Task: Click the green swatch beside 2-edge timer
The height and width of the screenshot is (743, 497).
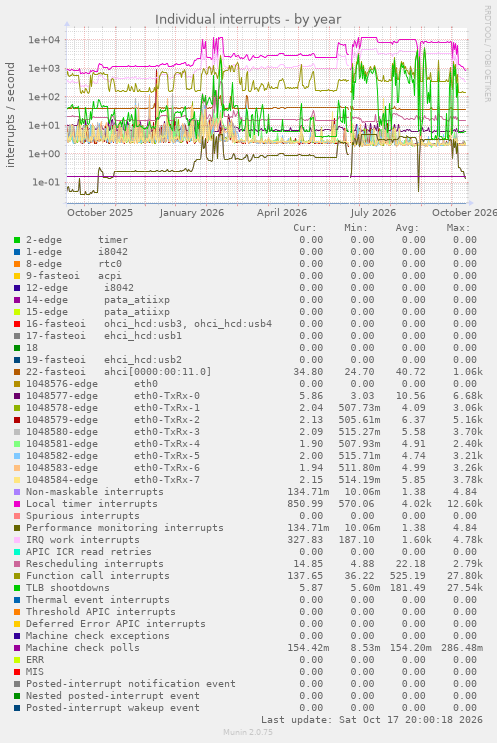Action: coord(17,240)
